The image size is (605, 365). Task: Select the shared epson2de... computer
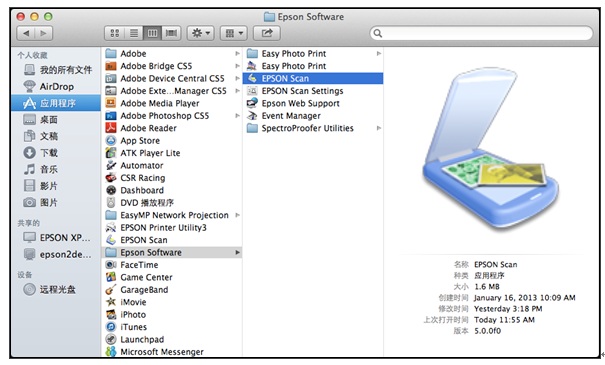[x=56, y=255]
